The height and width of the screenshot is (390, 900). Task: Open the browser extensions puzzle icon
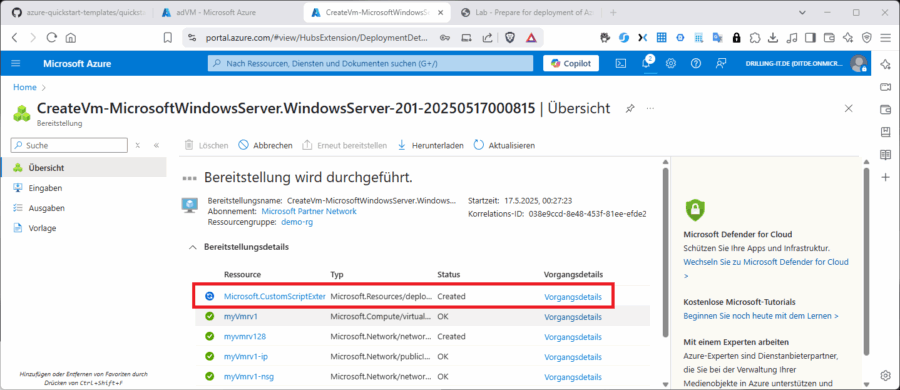point(755,38)
